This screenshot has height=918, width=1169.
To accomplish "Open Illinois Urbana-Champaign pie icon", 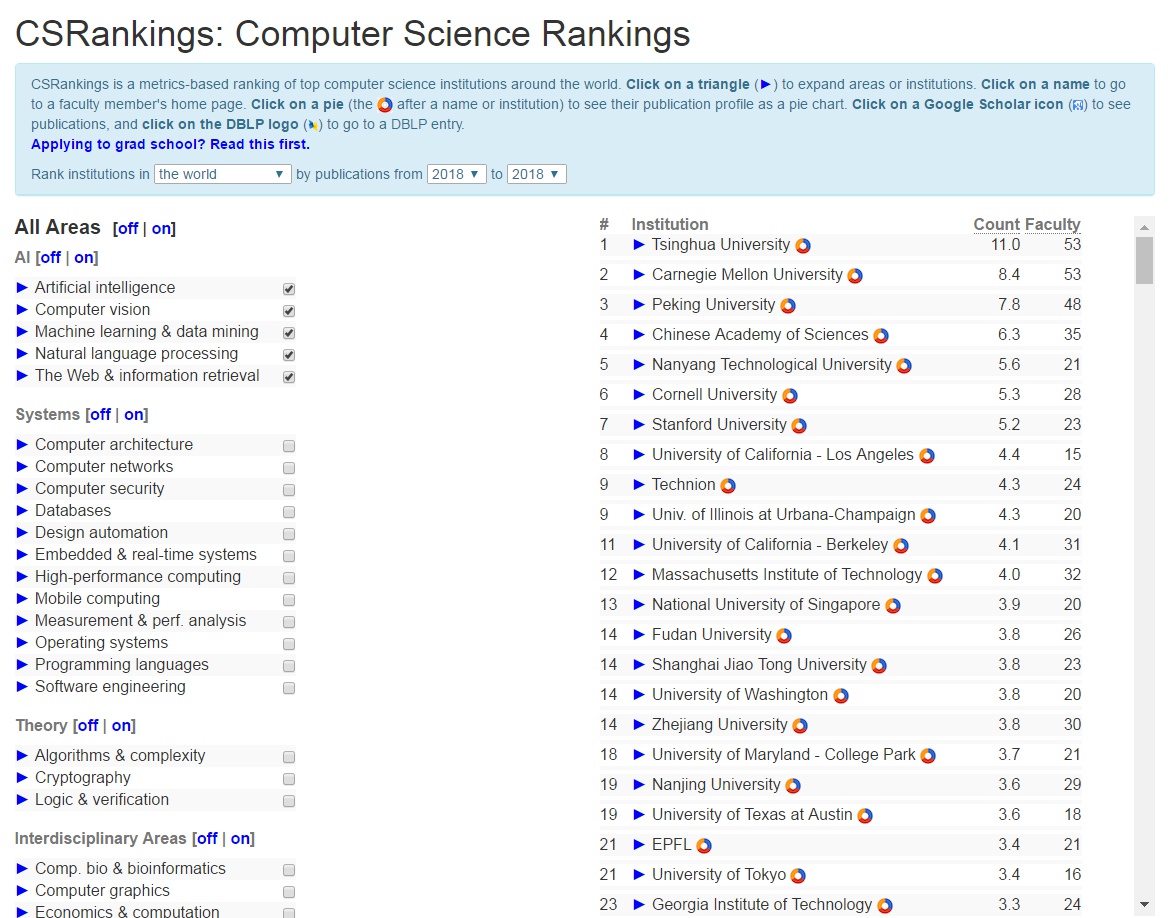I will coord(928,515).
